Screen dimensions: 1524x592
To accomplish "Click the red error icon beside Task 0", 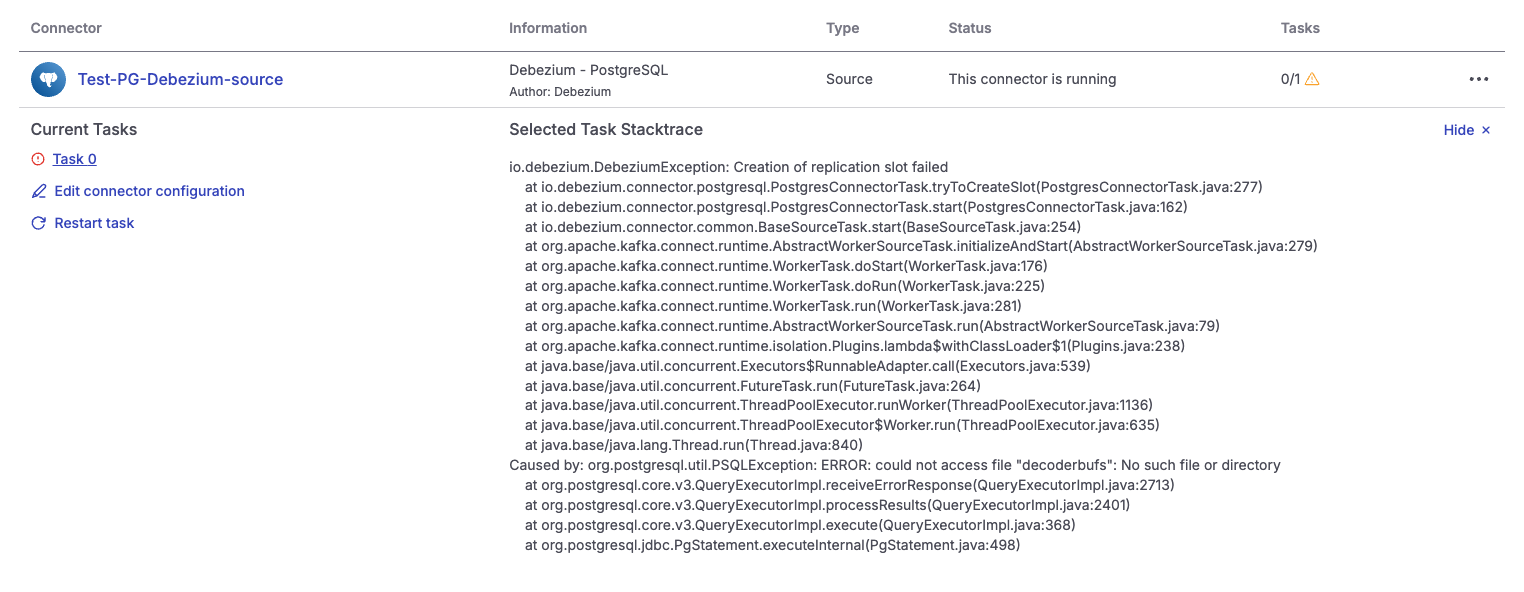I will click(x=38, y=159).
